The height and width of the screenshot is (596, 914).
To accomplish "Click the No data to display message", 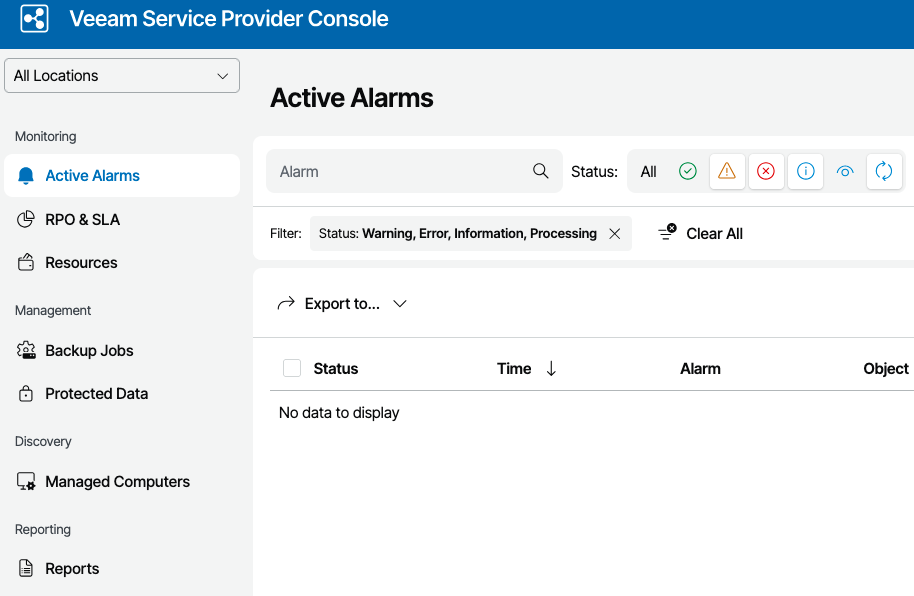I will click(339, 413).
